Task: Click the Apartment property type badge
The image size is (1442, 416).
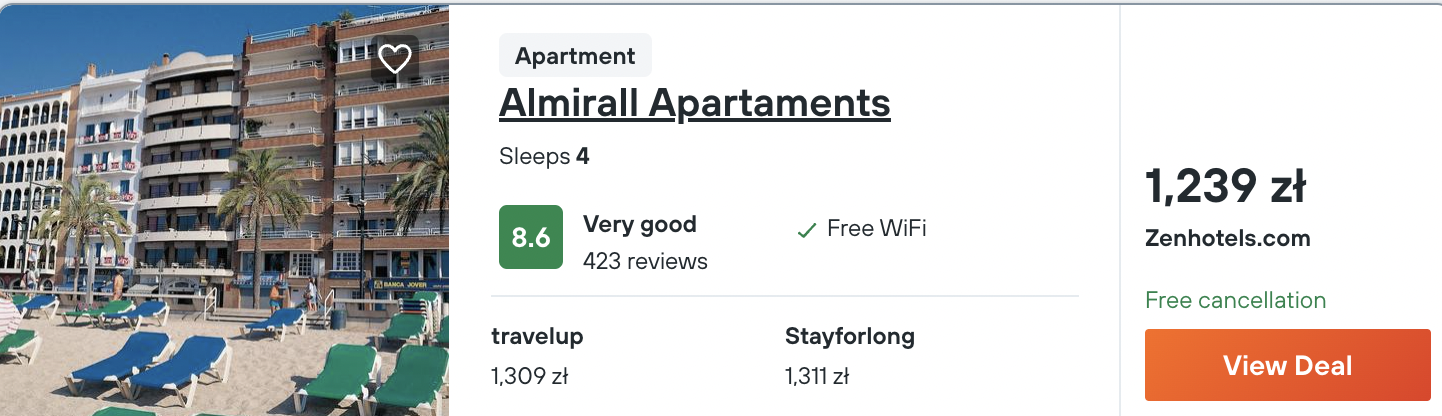Action: [575, 56]
